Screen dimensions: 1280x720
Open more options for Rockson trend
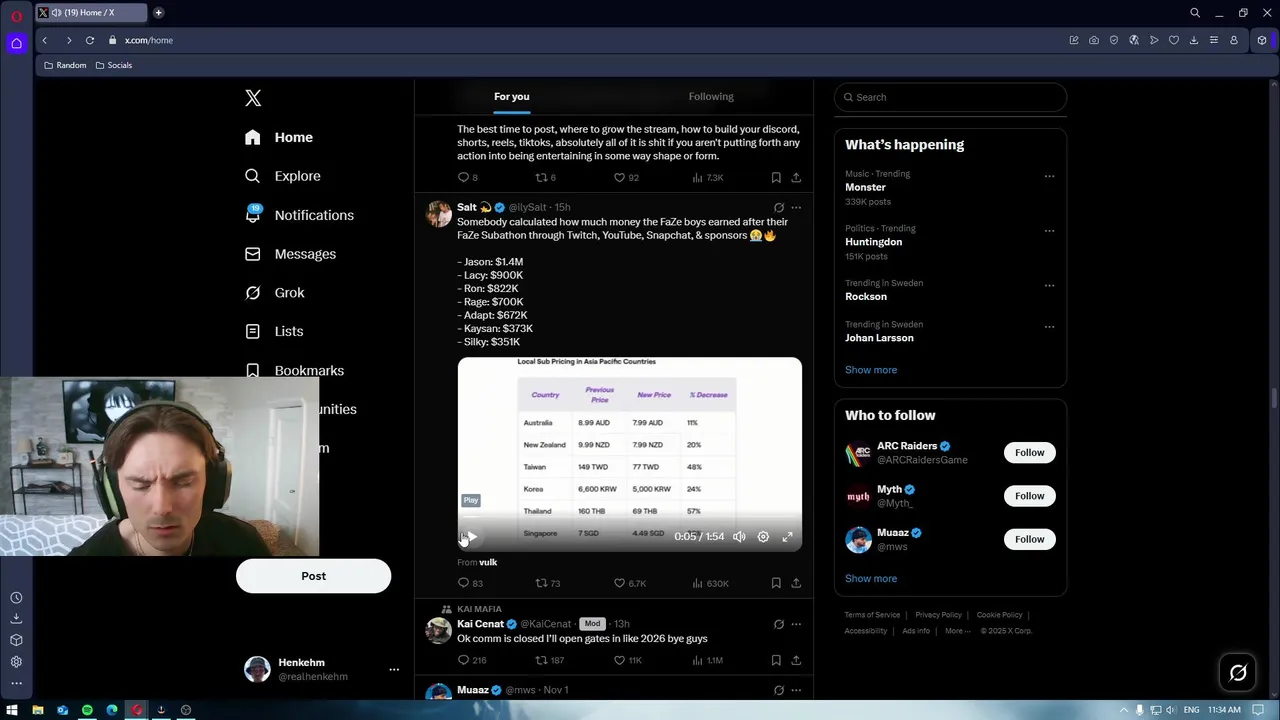point(1049,285)
